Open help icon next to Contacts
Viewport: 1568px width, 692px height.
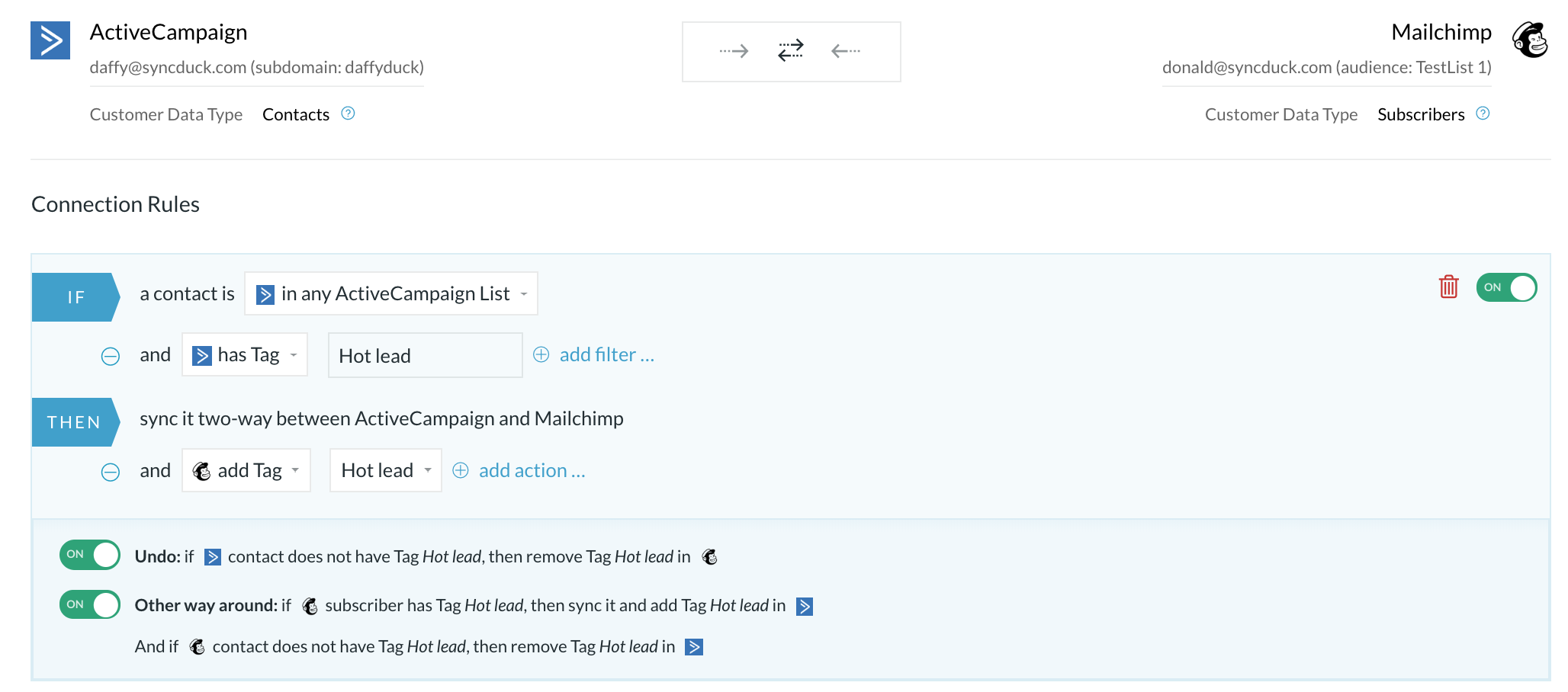point(348,114)
